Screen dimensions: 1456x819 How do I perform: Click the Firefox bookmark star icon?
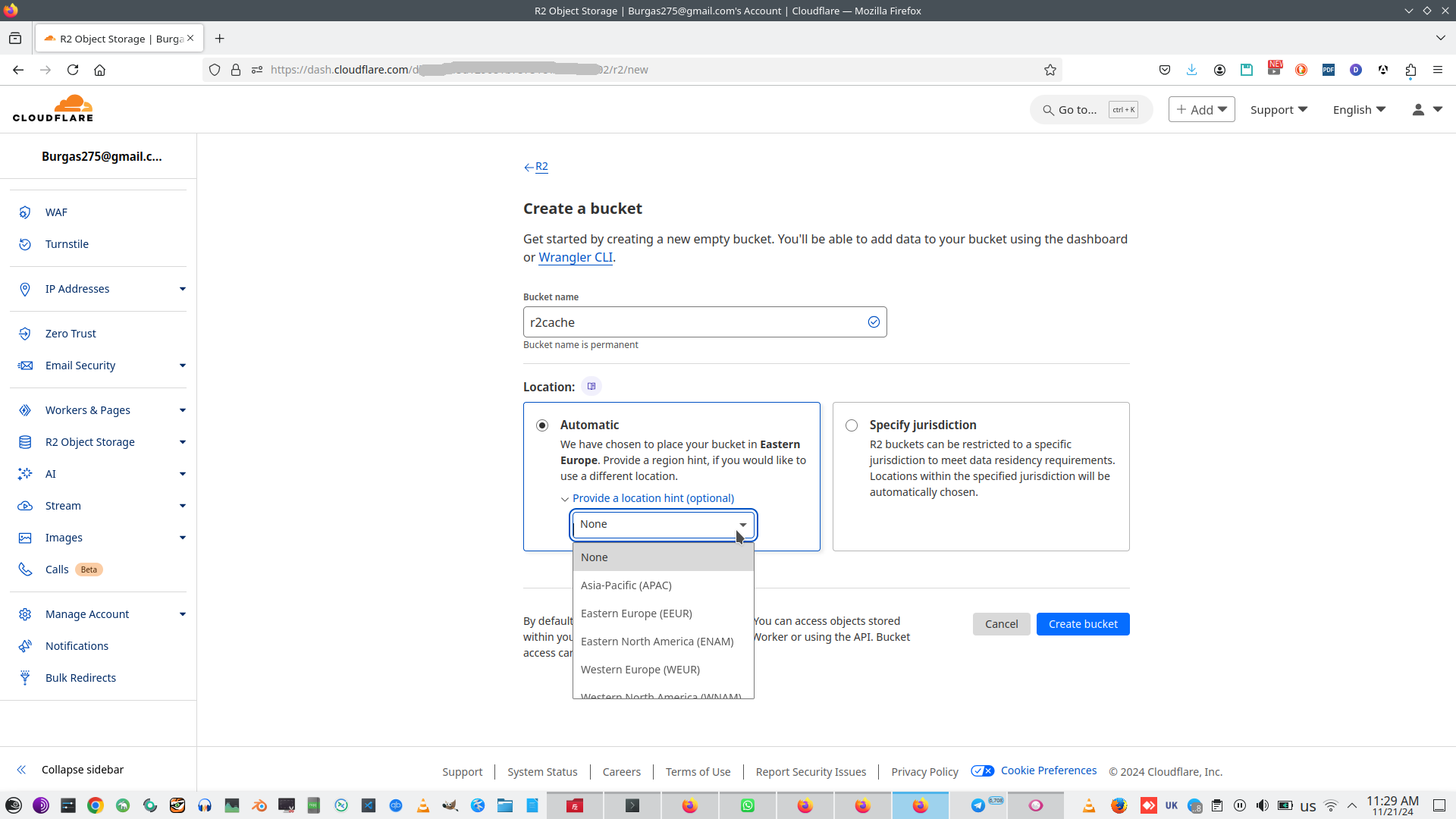pos(1050,70)
